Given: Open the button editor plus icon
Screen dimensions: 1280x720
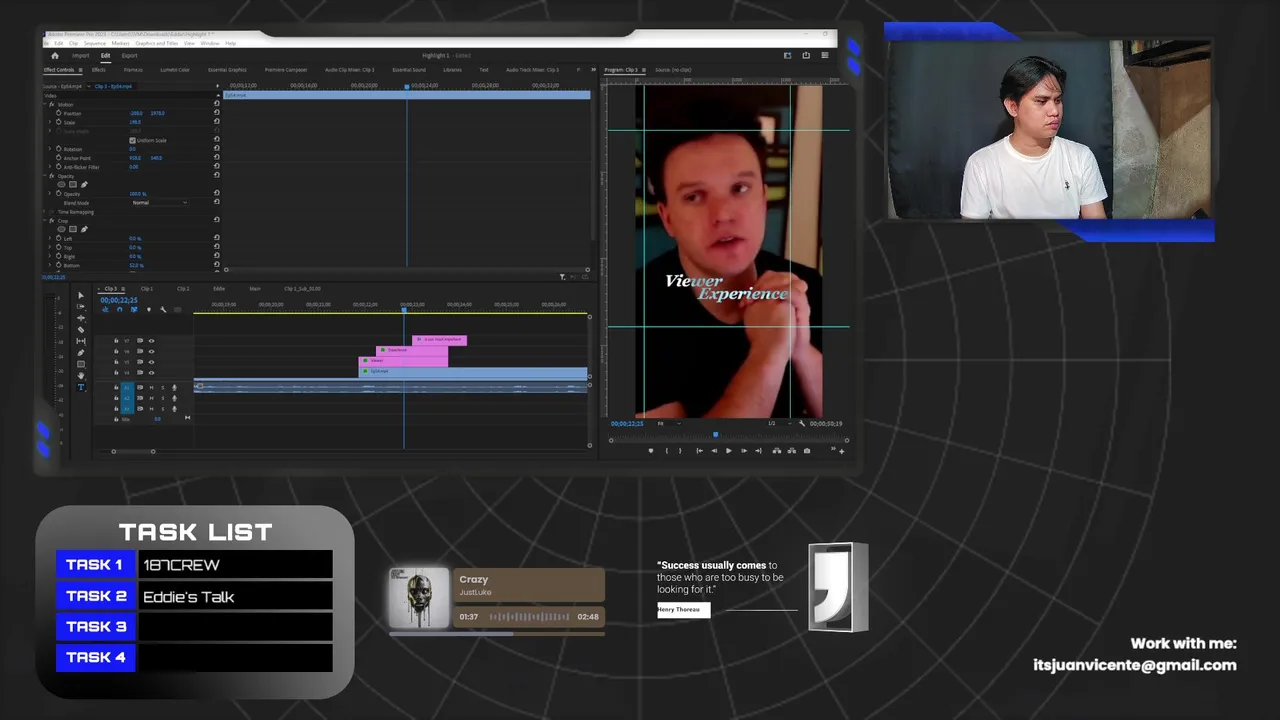Looking at the screenshot, I should pyautogui.click(x=842, y=452).
